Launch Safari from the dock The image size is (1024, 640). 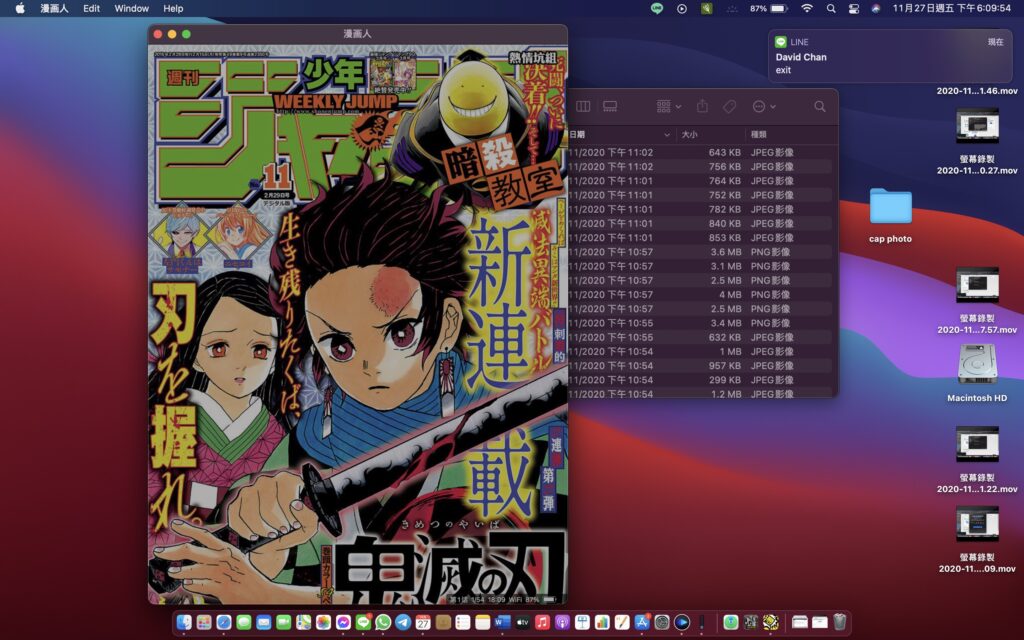point(224,622)
